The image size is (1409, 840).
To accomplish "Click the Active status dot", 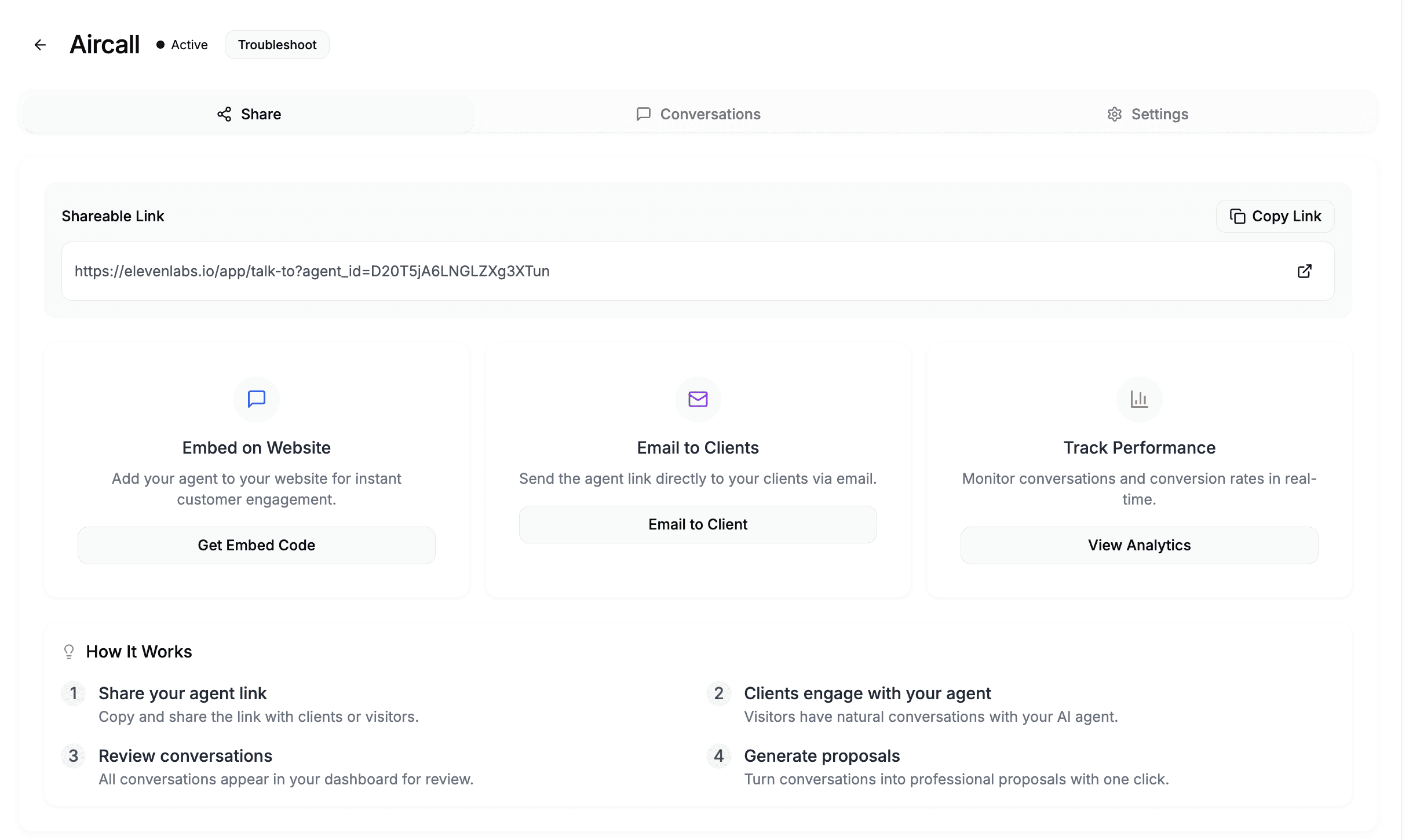I will click(160, 45).
